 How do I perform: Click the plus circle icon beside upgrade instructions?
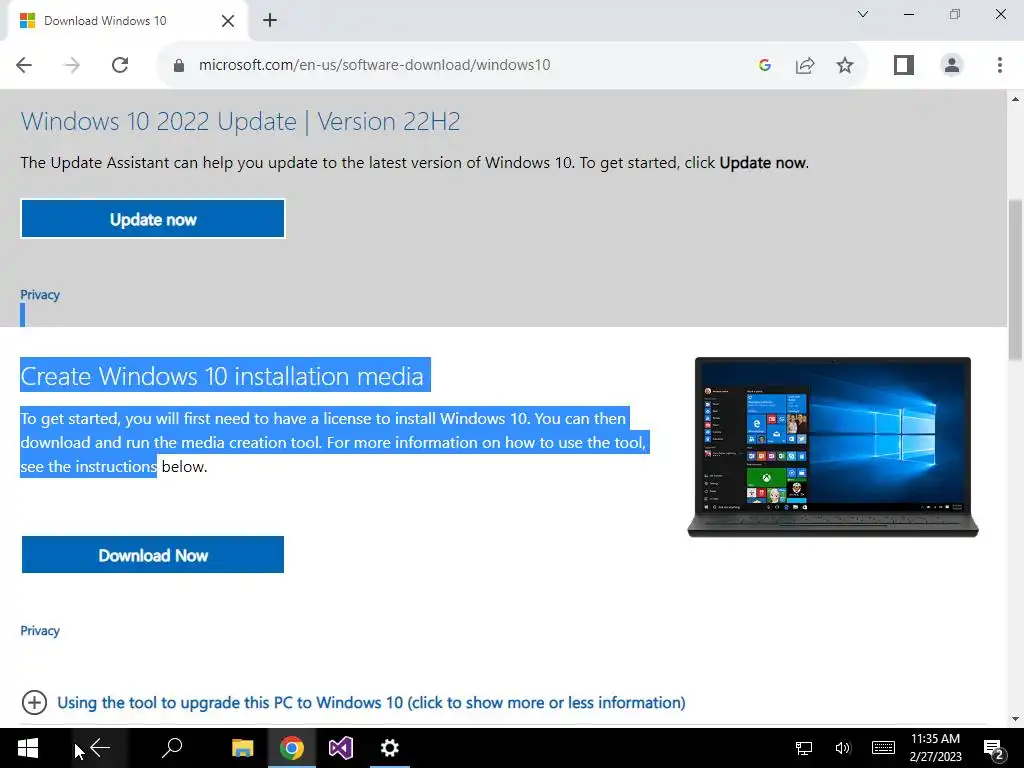coord(34,703)
